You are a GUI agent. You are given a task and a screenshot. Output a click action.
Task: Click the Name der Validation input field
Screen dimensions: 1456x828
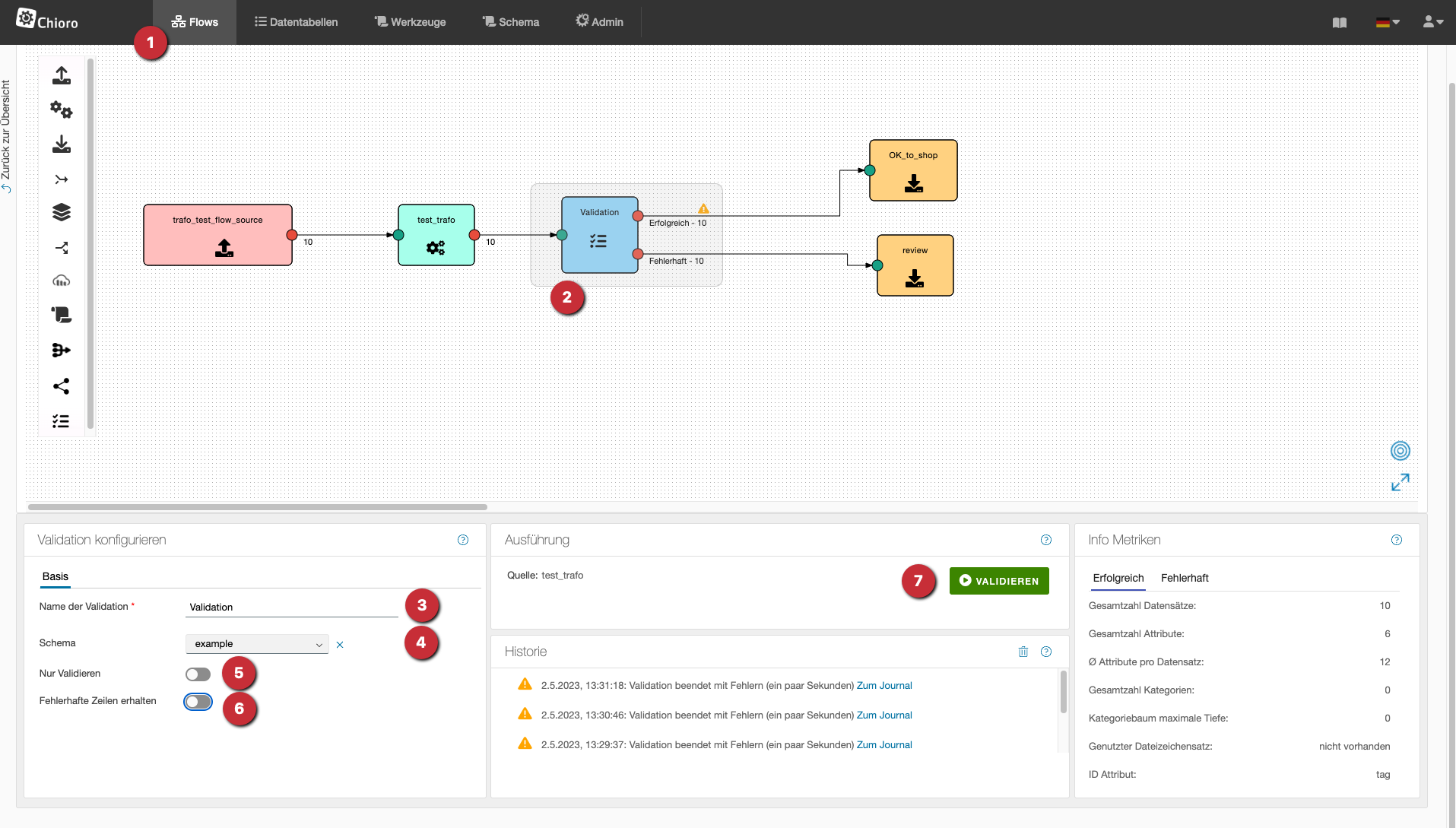pyautogui.click(x=291, y=607)
